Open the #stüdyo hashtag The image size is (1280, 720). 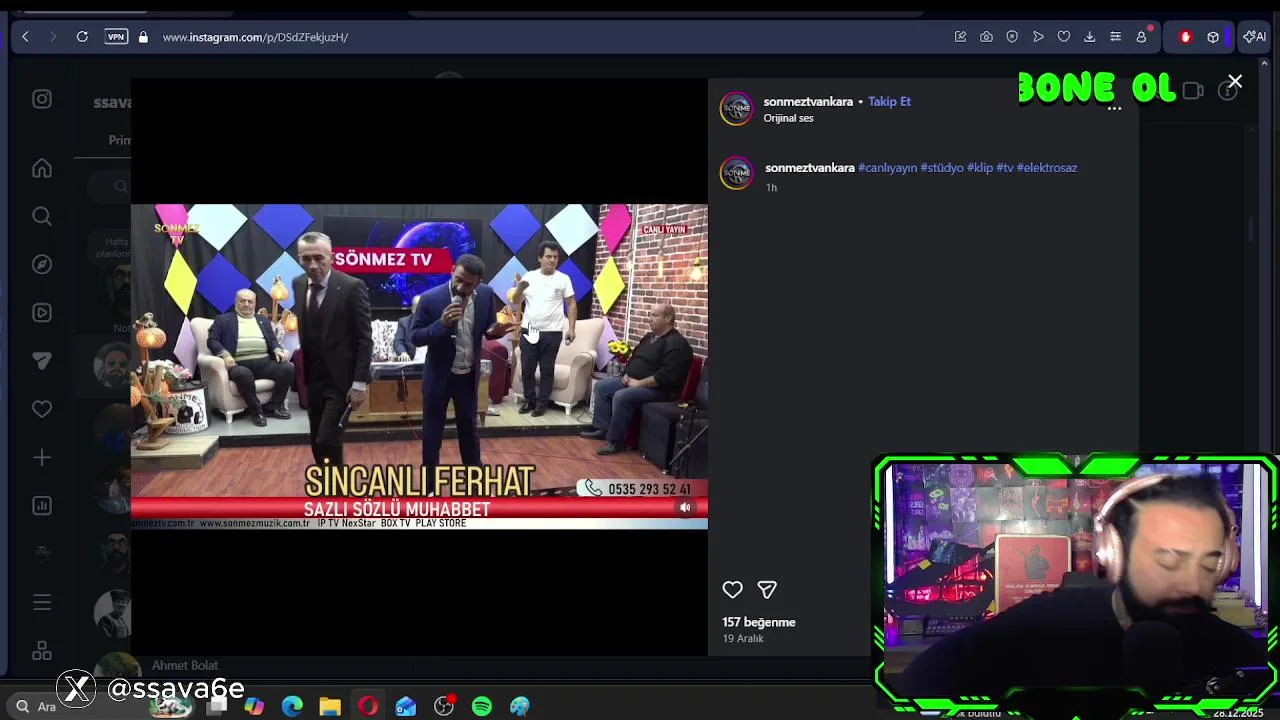pyautogui.click(x=941, y=168)
